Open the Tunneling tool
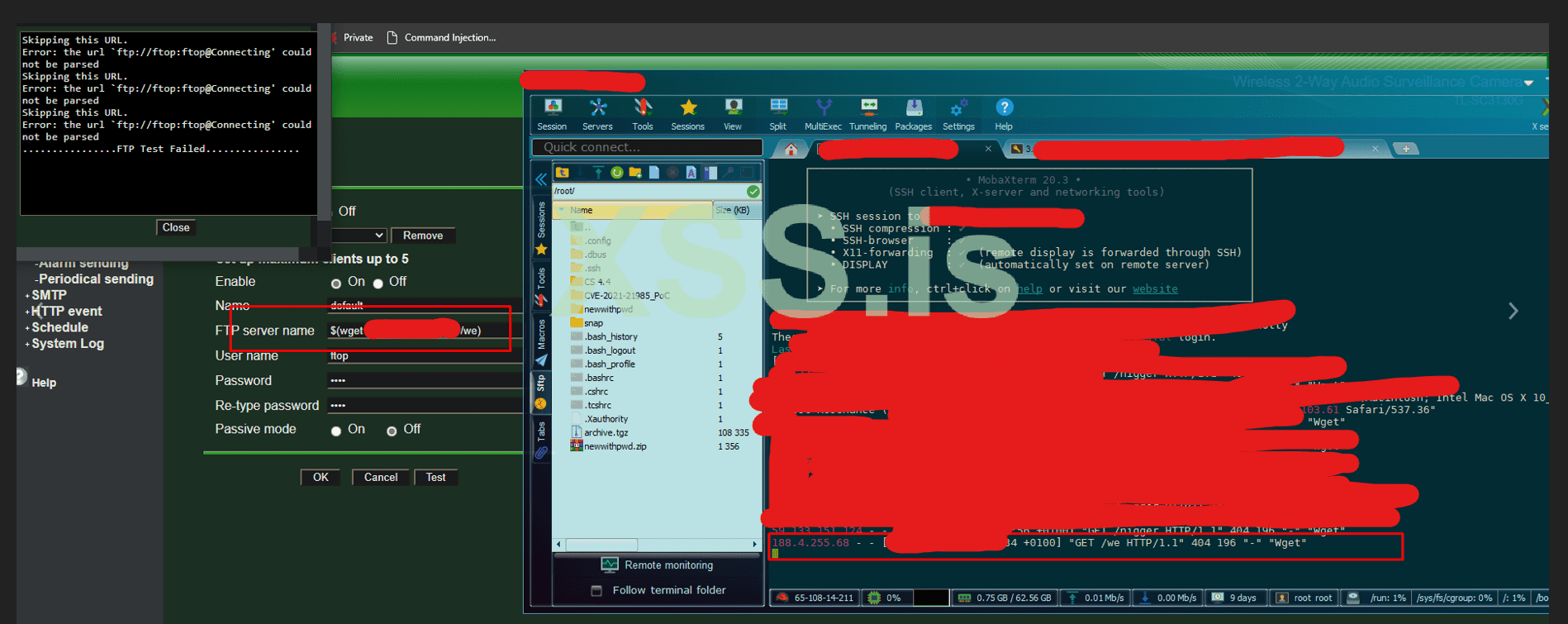The image size is (1568, 624). pos(868,114)
